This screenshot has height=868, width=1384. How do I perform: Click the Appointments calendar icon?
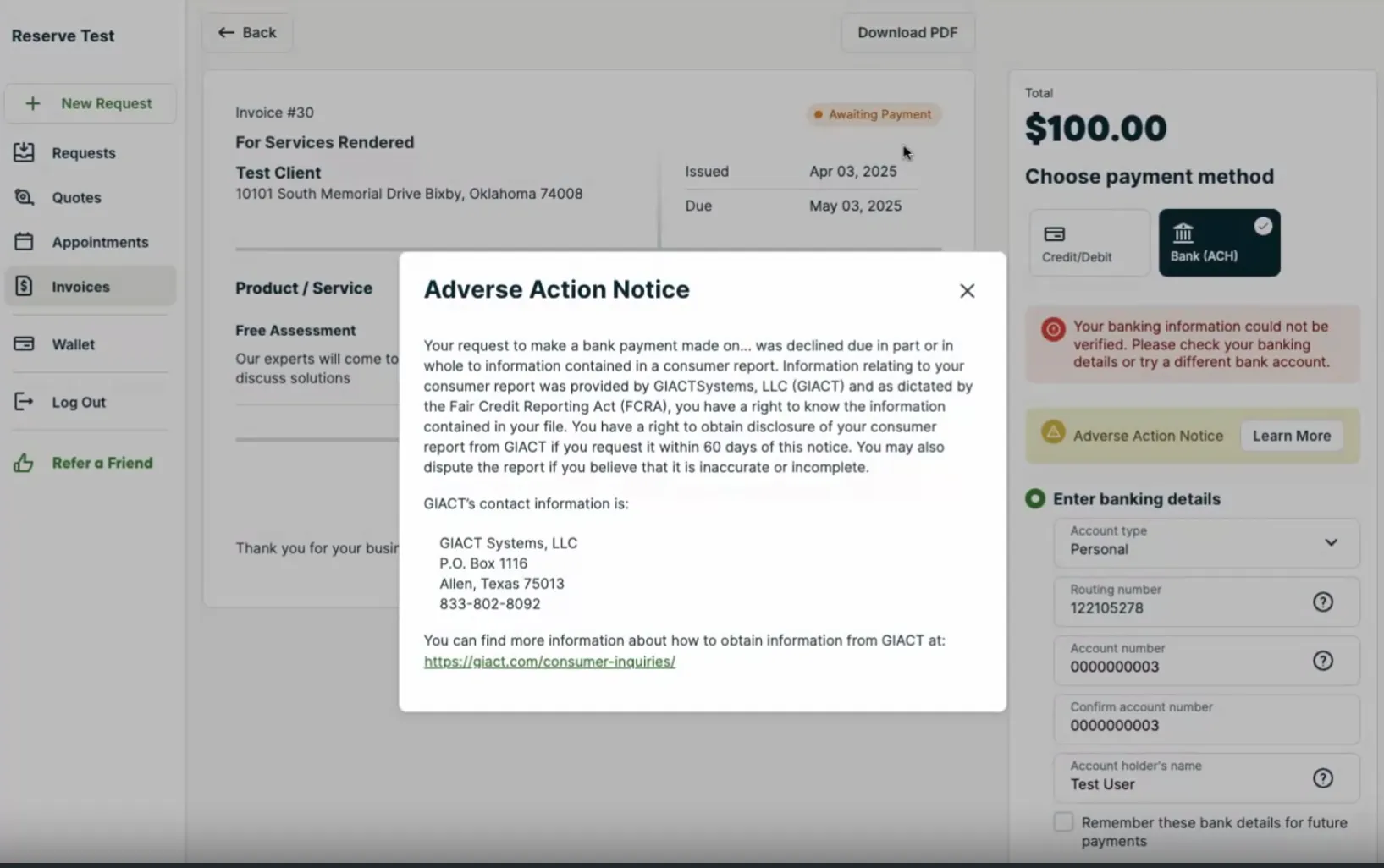[x=24, y=242]
